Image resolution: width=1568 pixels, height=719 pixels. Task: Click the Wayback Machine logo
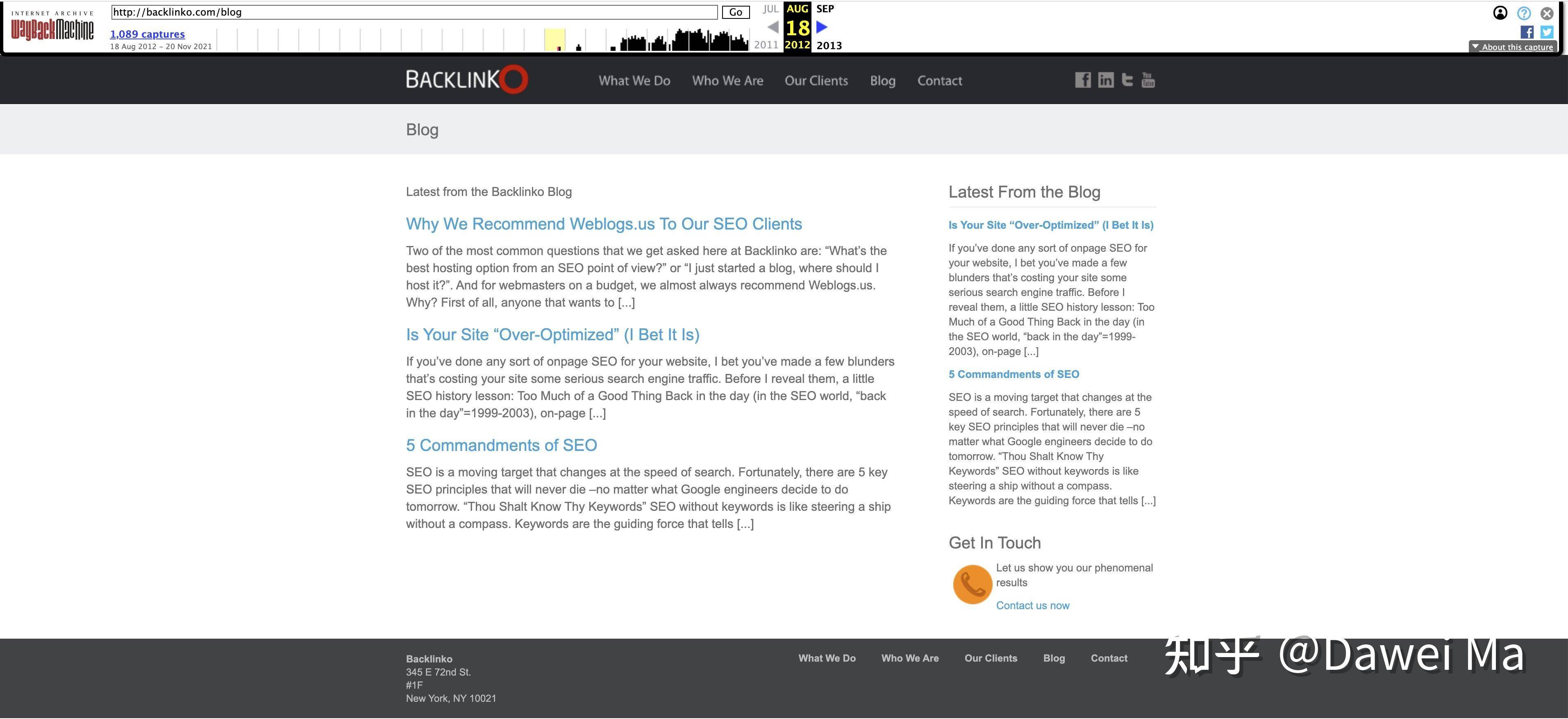click(x=52, y=25)
